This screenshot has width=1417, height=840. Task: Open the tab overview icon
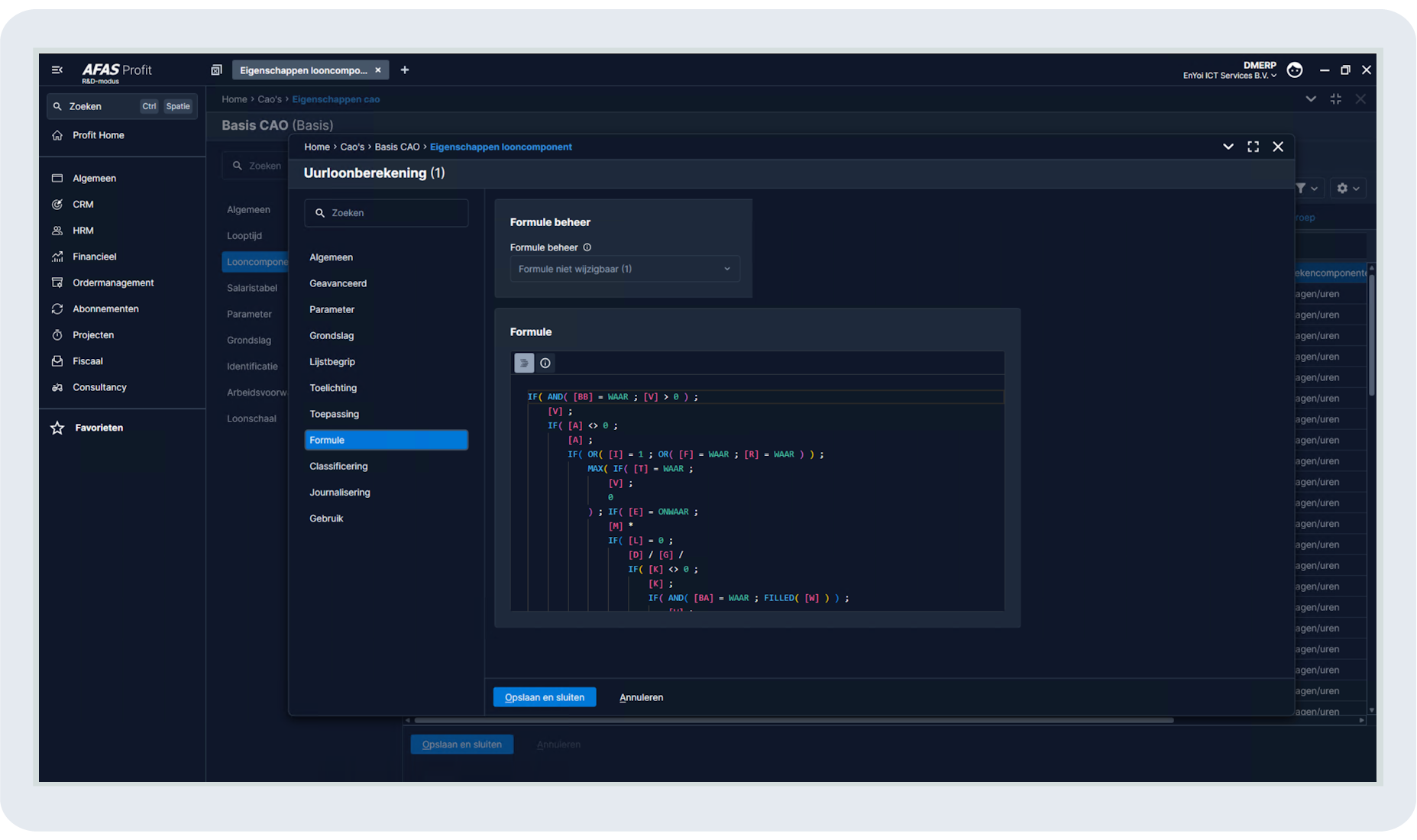click(x=216, y=70)
